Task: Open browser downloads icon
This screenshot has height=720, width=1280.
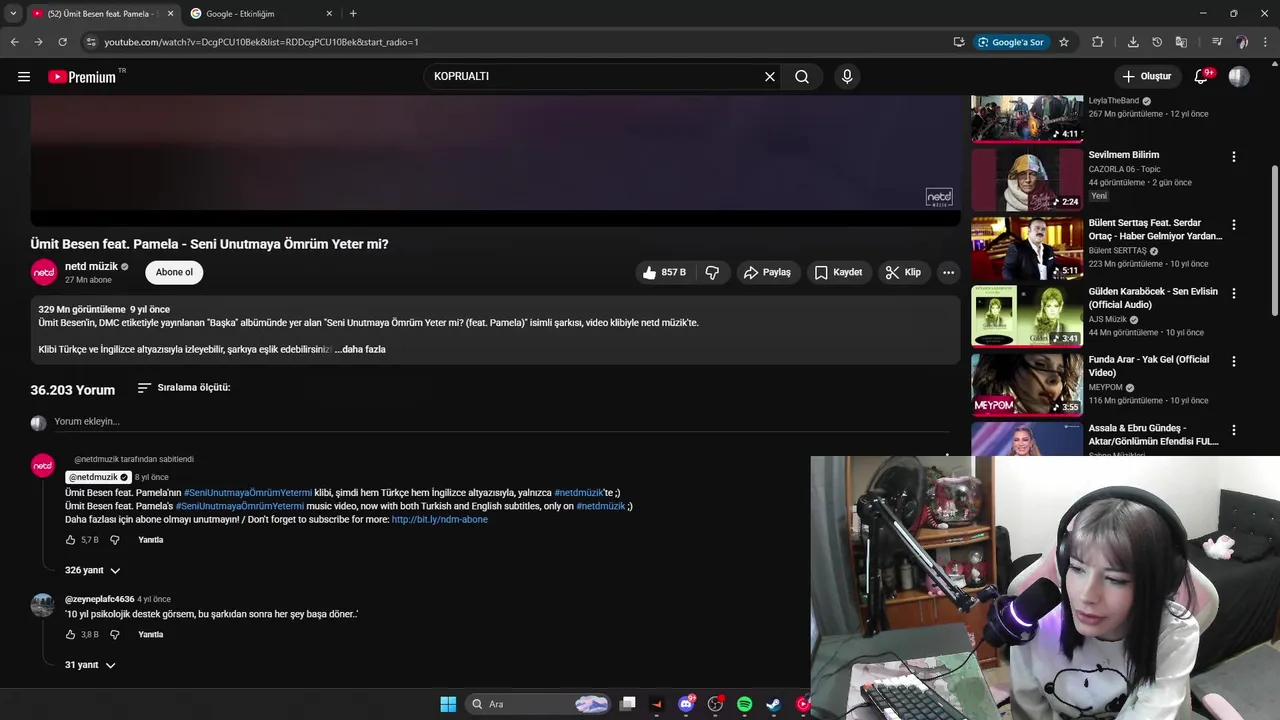Action: [1133, 42]
